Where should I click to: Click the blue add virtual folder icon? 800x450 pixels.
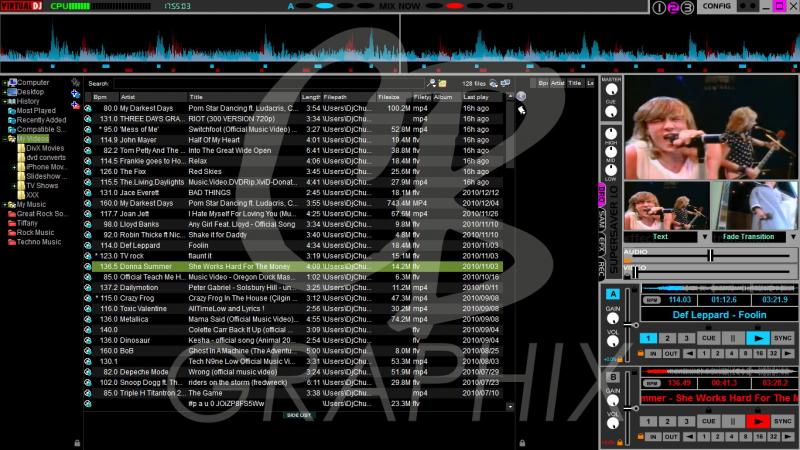(x=76, y=94)
